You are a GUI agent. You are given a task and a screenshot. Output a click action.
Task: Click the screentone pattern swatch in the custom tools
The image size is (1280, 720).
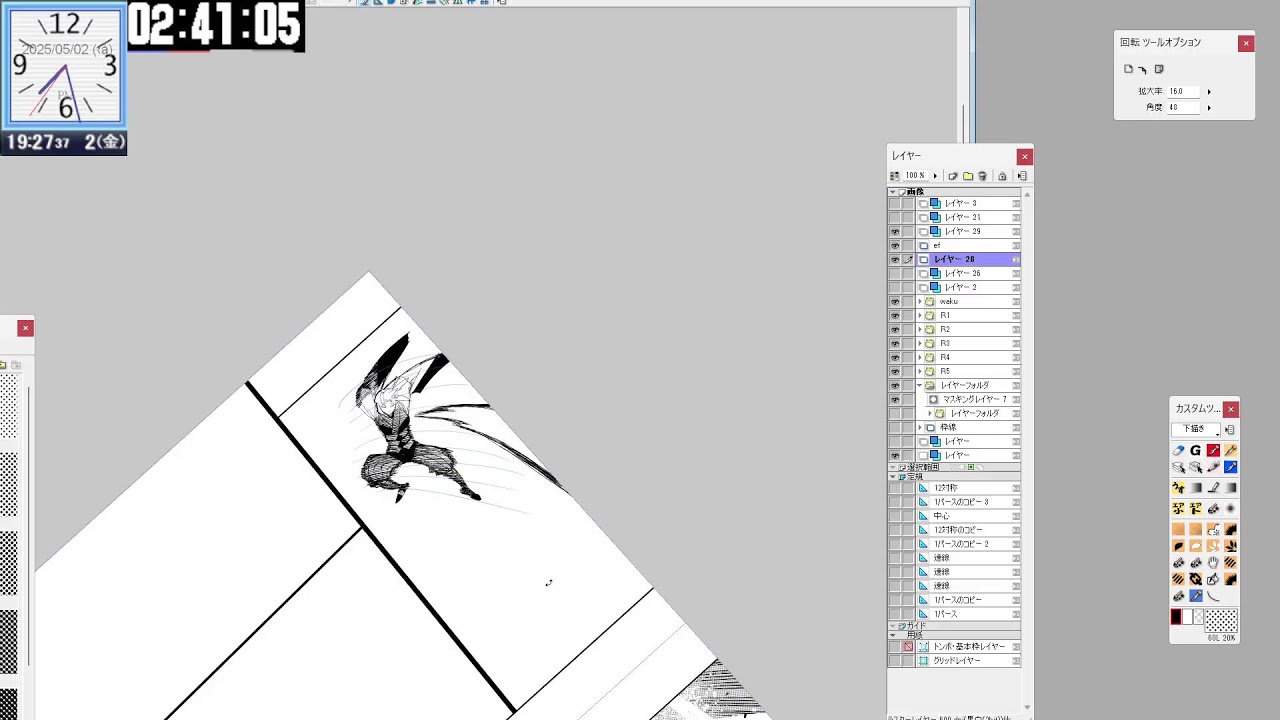[1221, 620]
